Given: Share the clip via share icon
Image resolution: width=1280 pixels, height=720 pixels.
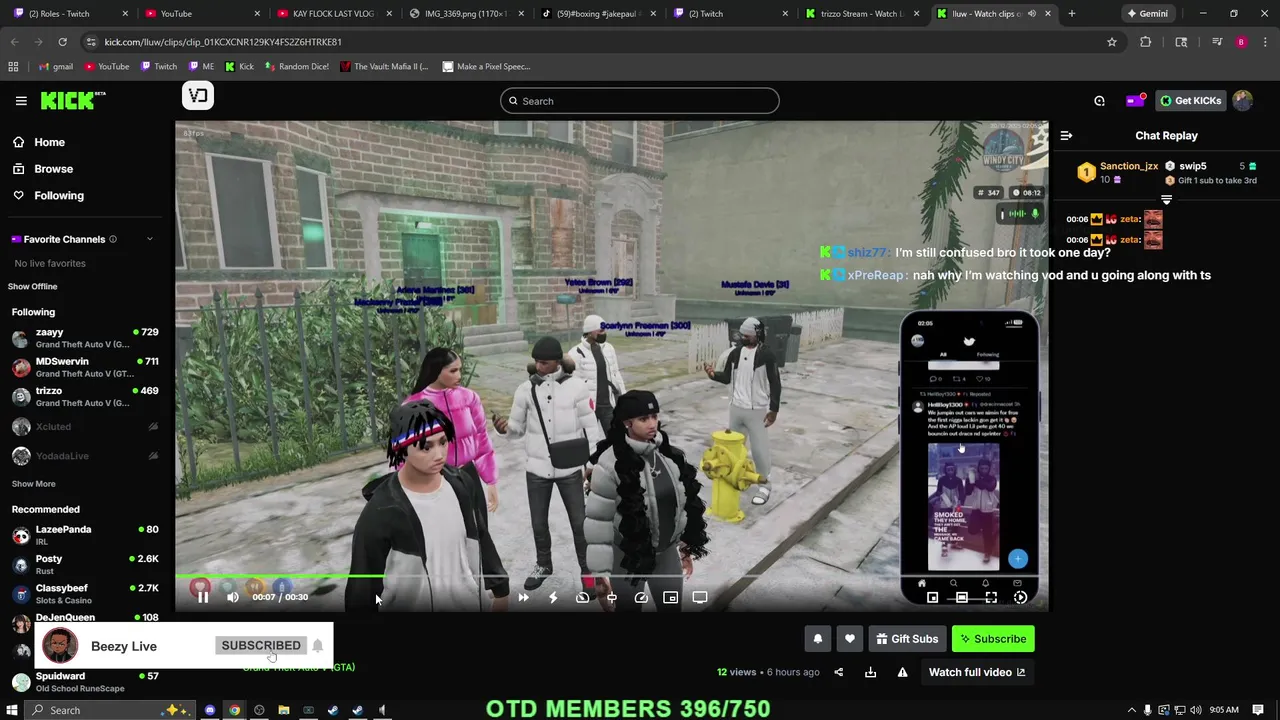Looking at the screenshot, I should tap(839, 672).
